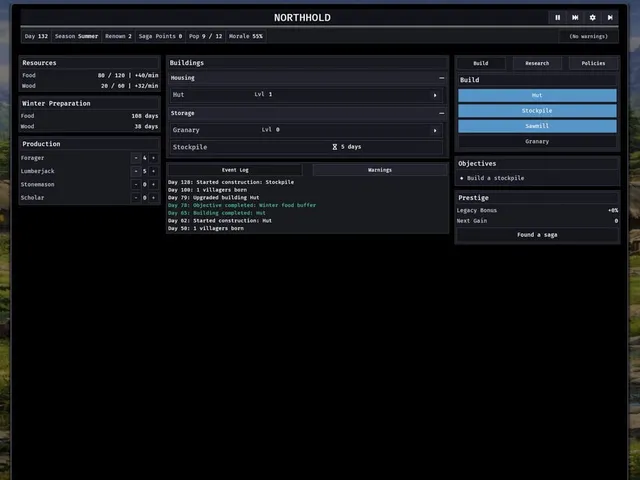Increase Forager workers with plus
The width and height of the screenshot is (640, 480).
click(153, 158)
